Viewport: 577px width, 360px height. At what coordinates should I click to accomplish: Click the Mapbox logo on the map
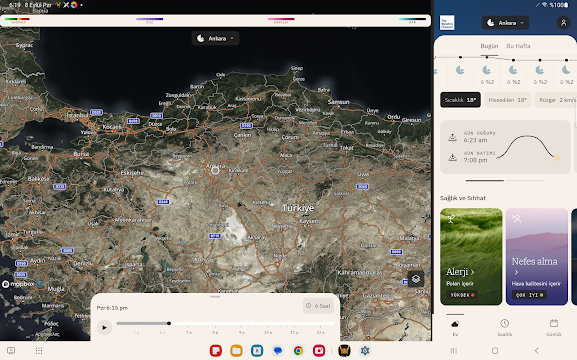tap(18, 284)
